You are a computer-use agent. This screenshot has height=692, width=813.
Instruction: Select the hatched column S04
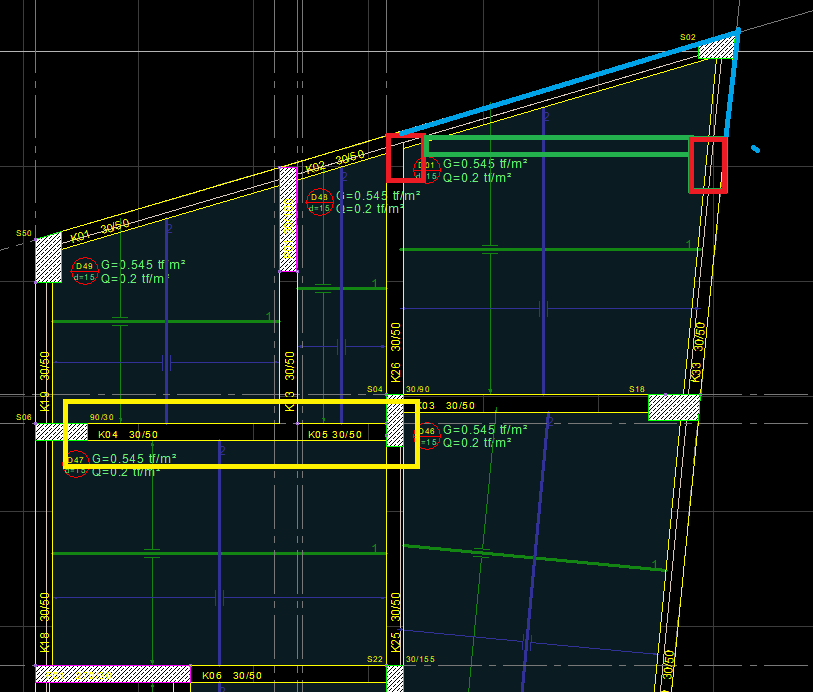395,423
